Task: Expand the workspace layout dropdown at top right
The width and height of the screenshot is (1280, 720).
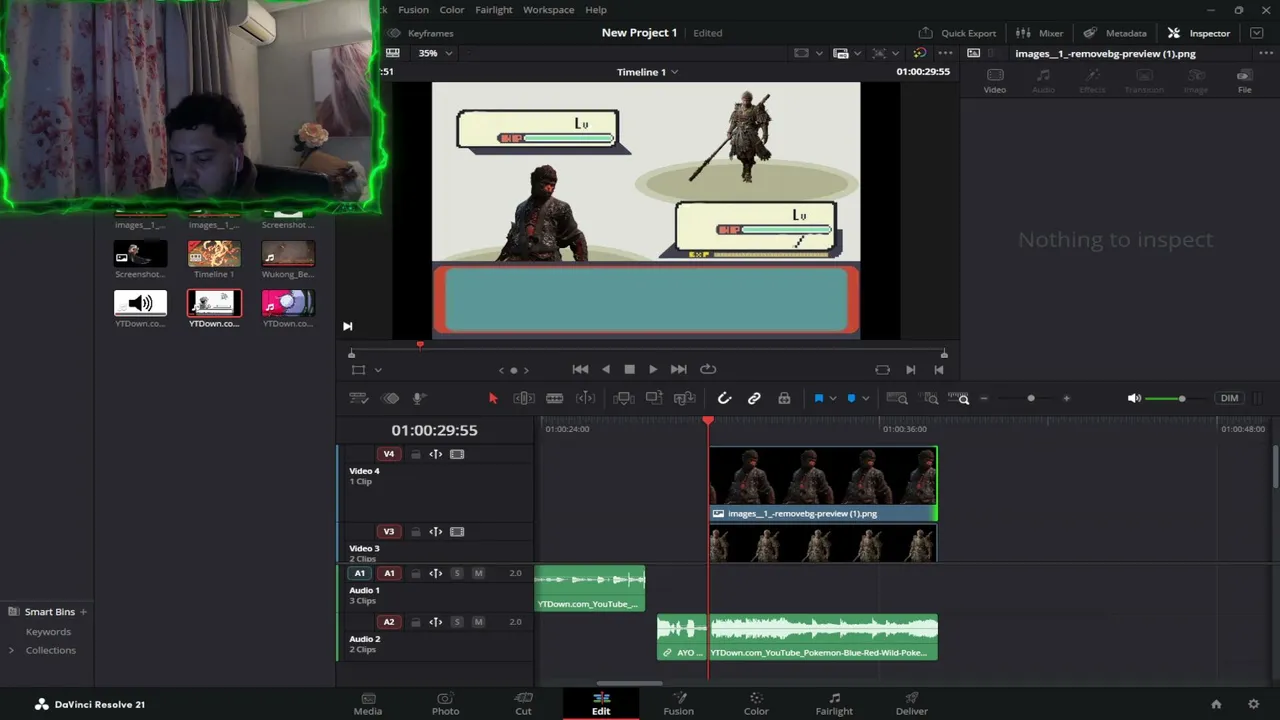Action: (1257, 33)
